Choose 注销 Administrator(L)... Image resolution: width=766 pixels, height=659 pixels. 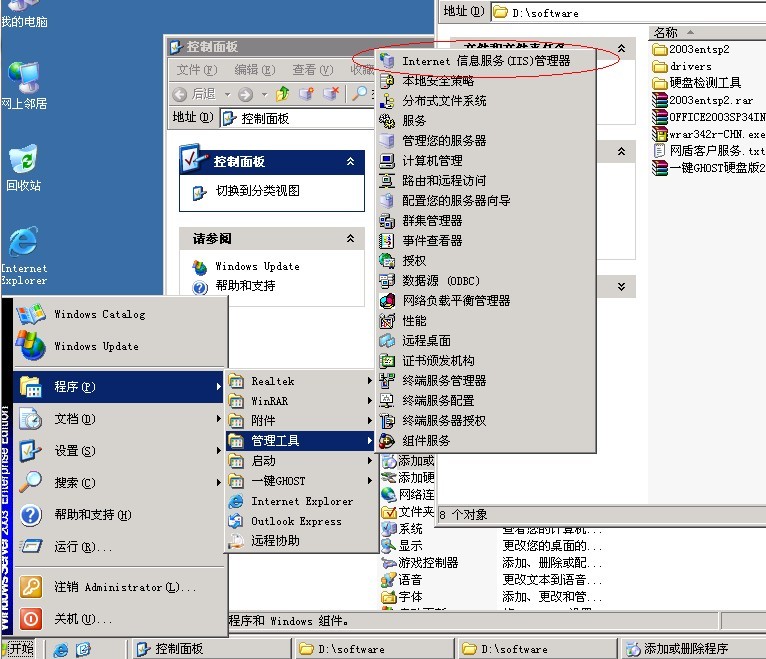(x=119, y=587)
